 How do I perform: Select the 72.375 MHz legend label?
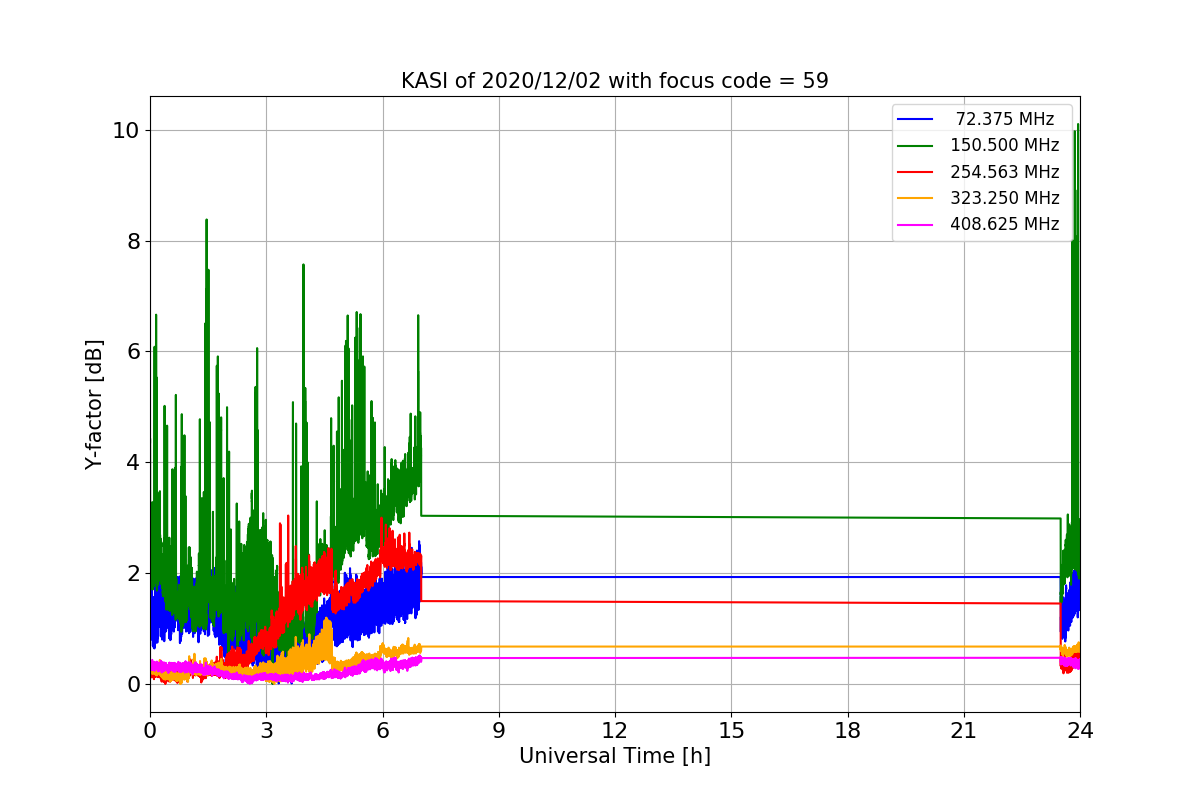pos(1005,119)
